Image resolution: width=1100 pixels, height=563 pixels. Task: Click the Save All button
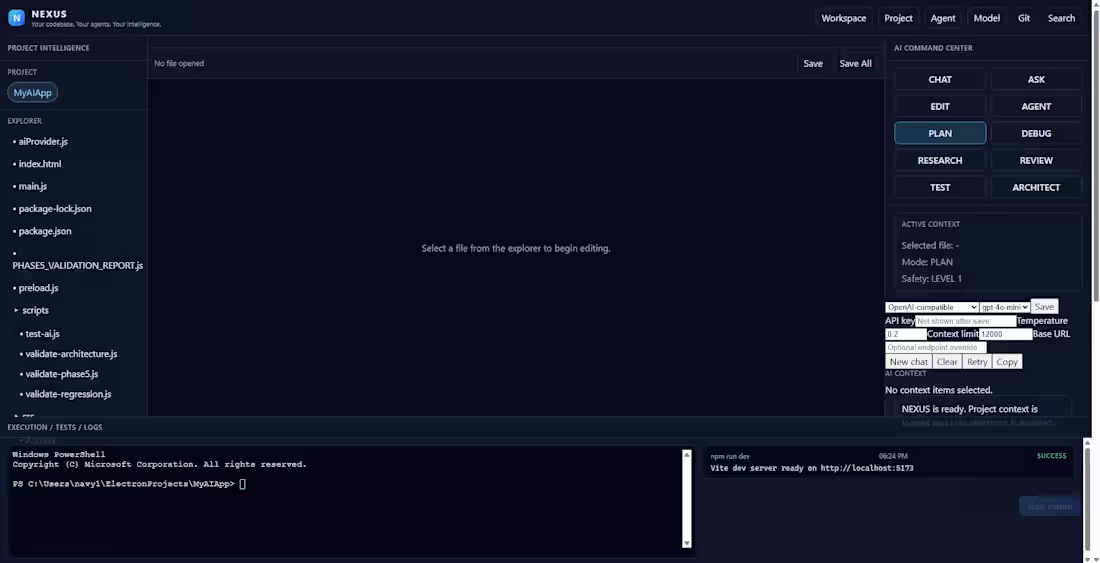coord(855,64)
